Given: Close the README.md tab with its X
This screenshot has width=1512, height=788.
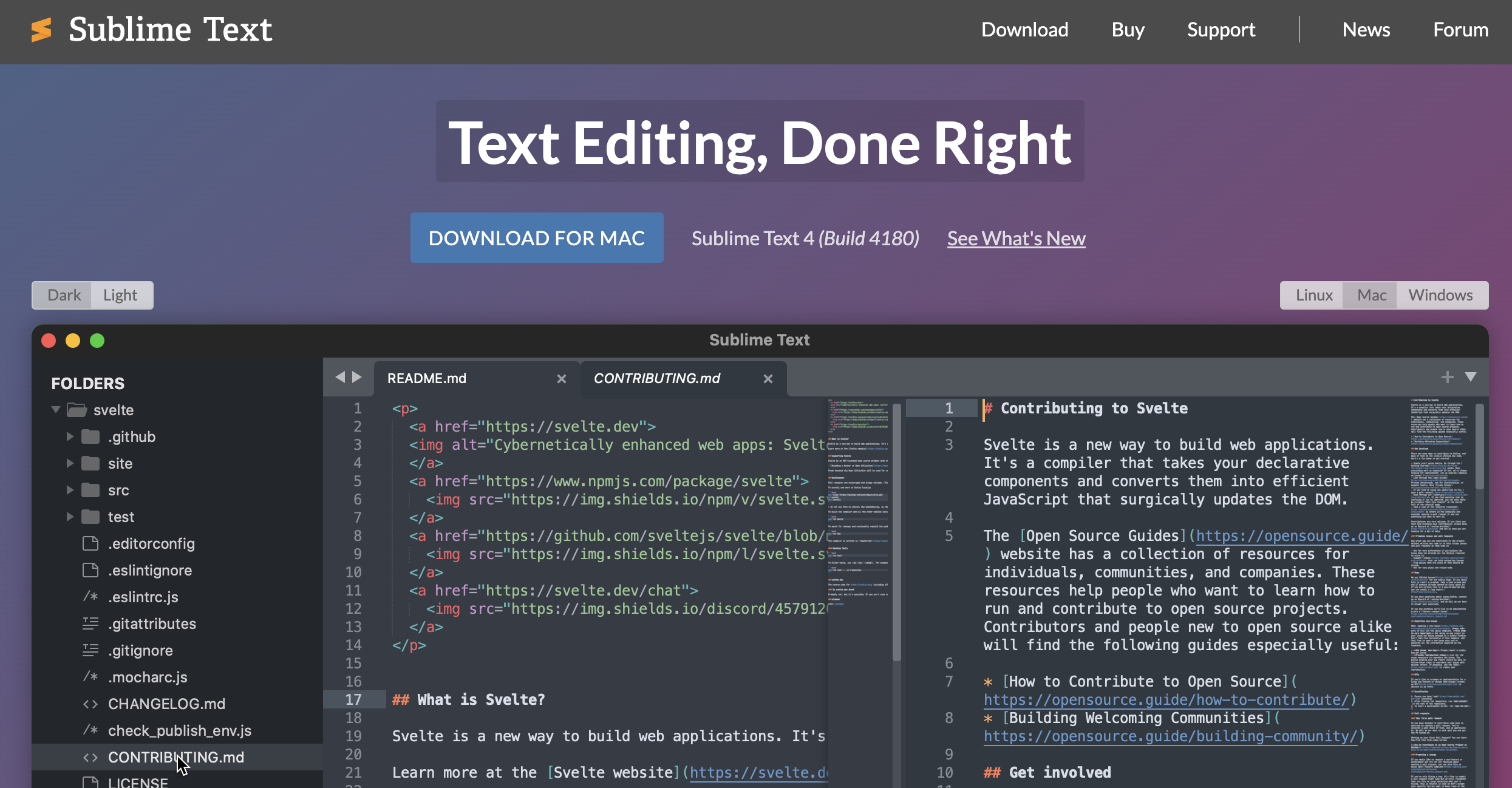Looking at the screenshot, I should [x=561, y=379].
